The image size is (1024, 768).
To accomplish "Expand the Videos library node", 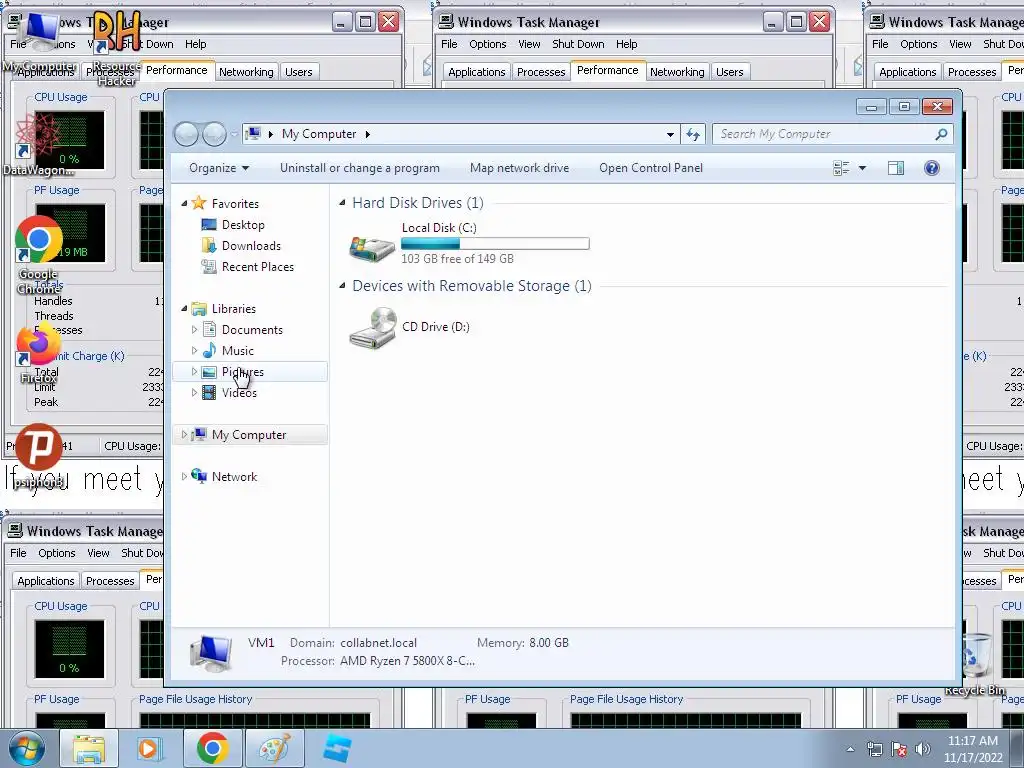I will click(194, 392).
